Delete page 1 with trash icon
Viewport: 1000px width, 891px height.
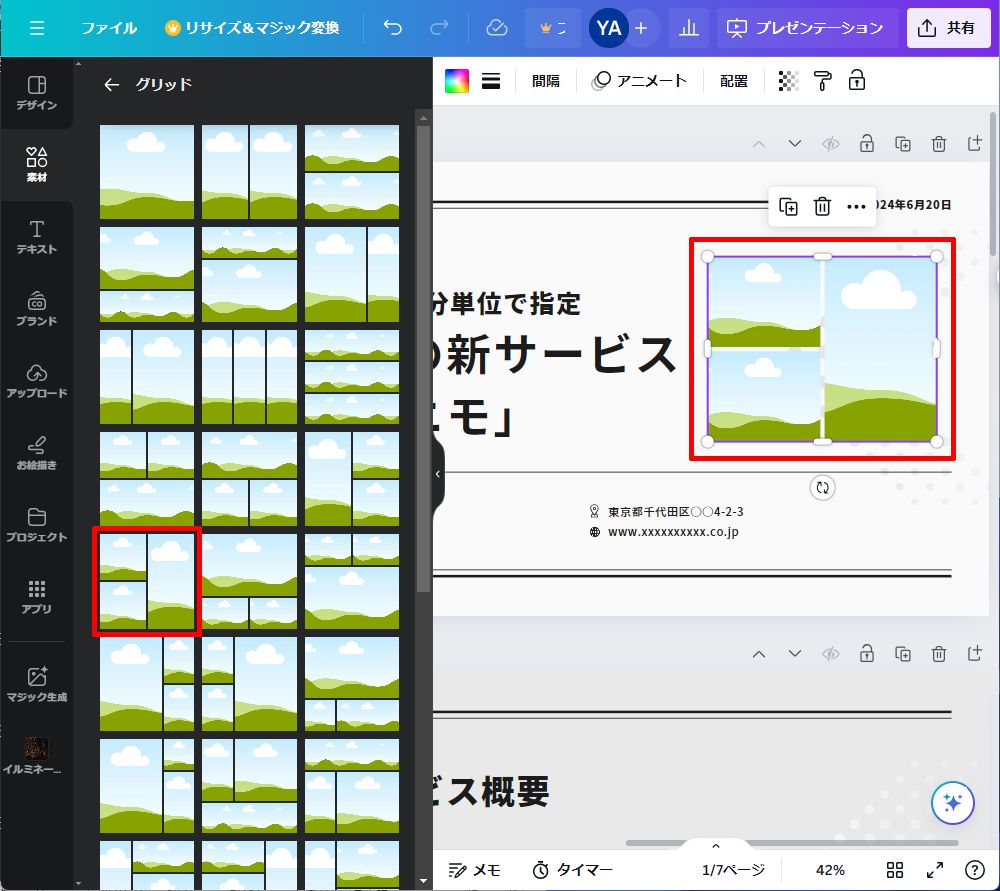(x=939, y=144)
